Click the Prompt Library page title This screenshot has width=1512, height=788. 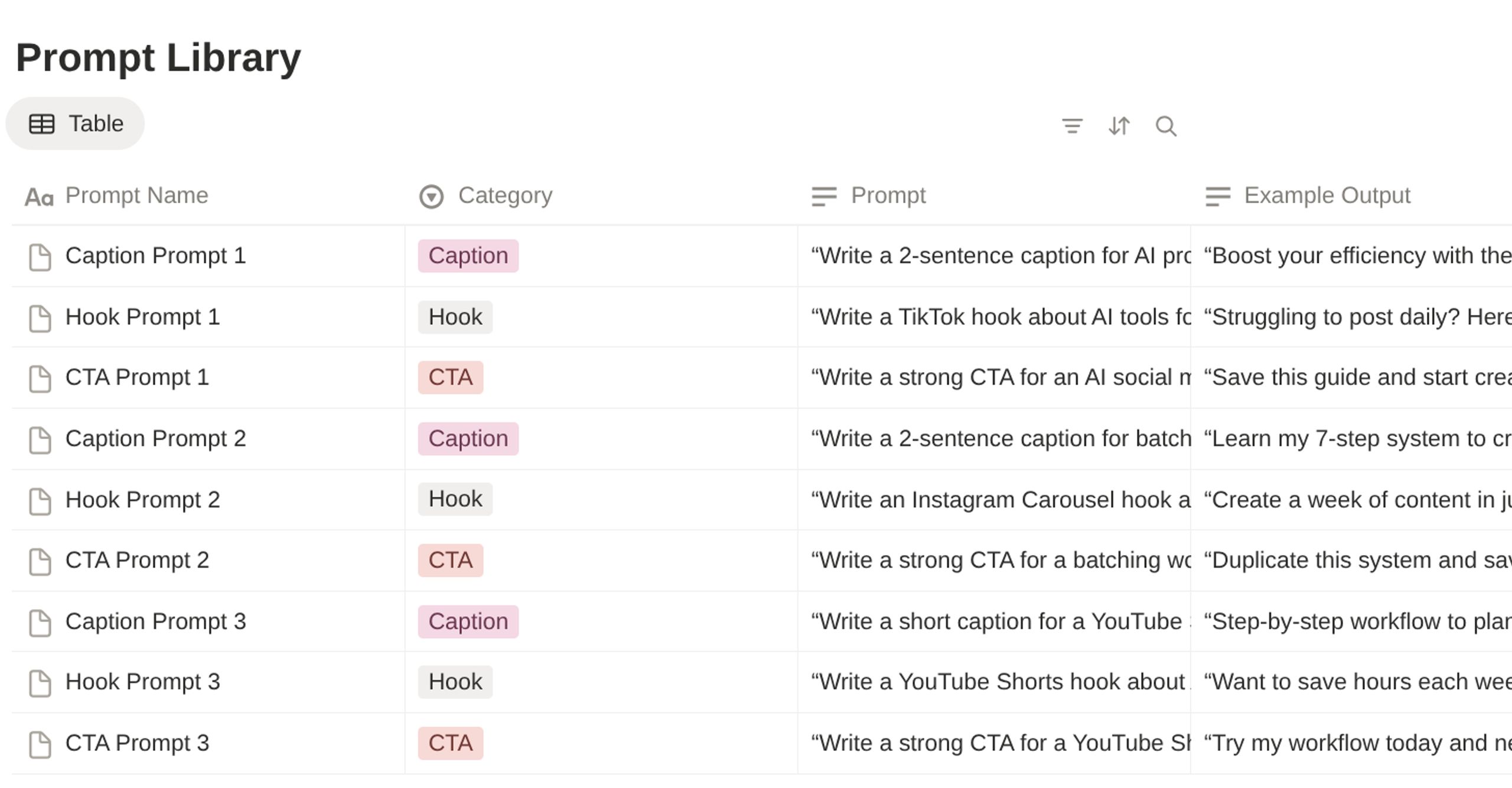tap(158, 57)
